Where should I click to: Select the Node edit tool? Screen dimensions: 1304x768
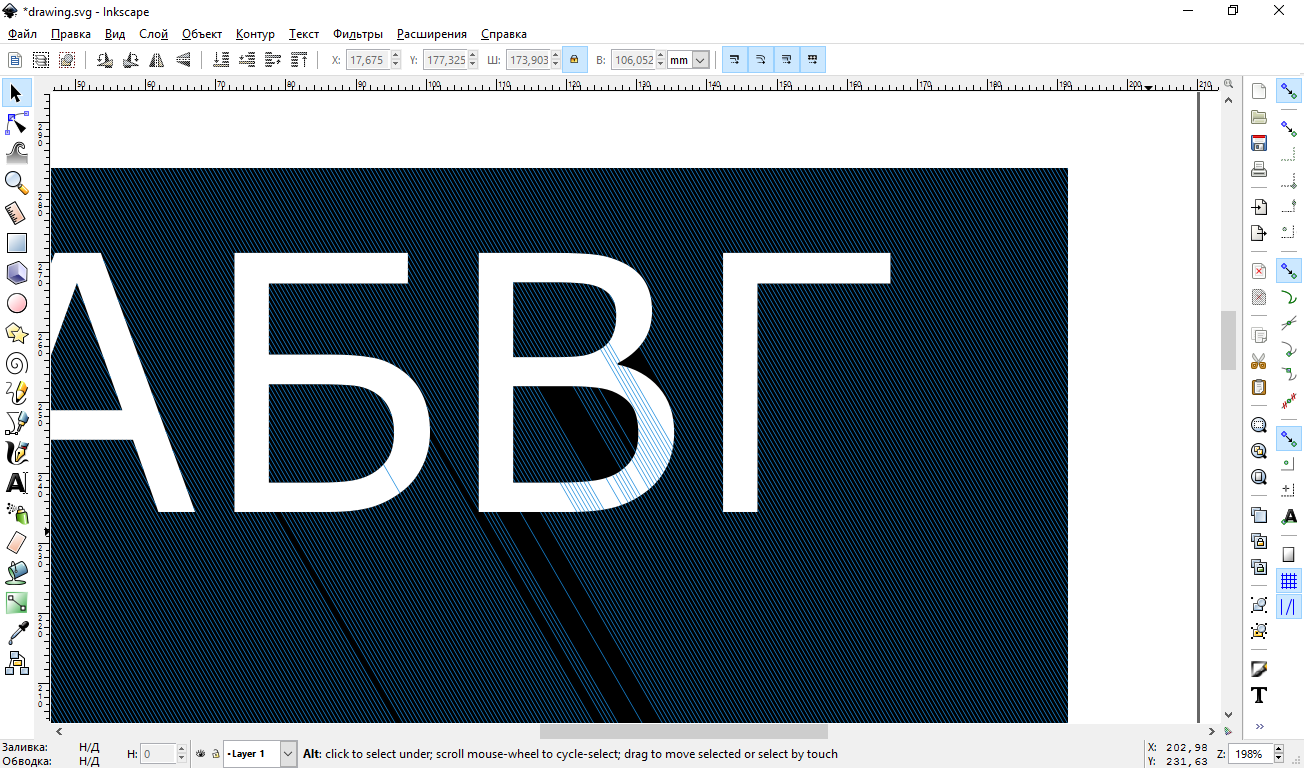[x=16, y=123]
